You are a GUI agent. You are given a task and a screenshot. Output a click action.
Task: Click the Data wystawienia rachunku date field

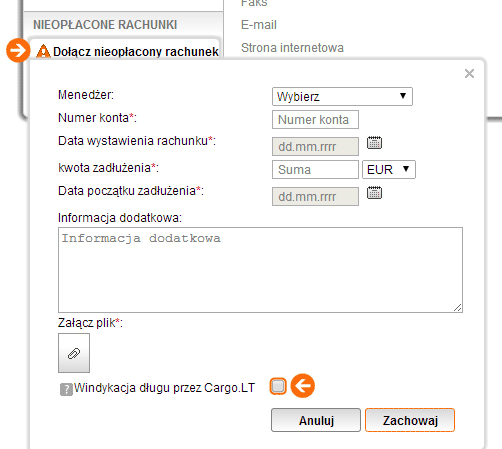pos(315,147)
